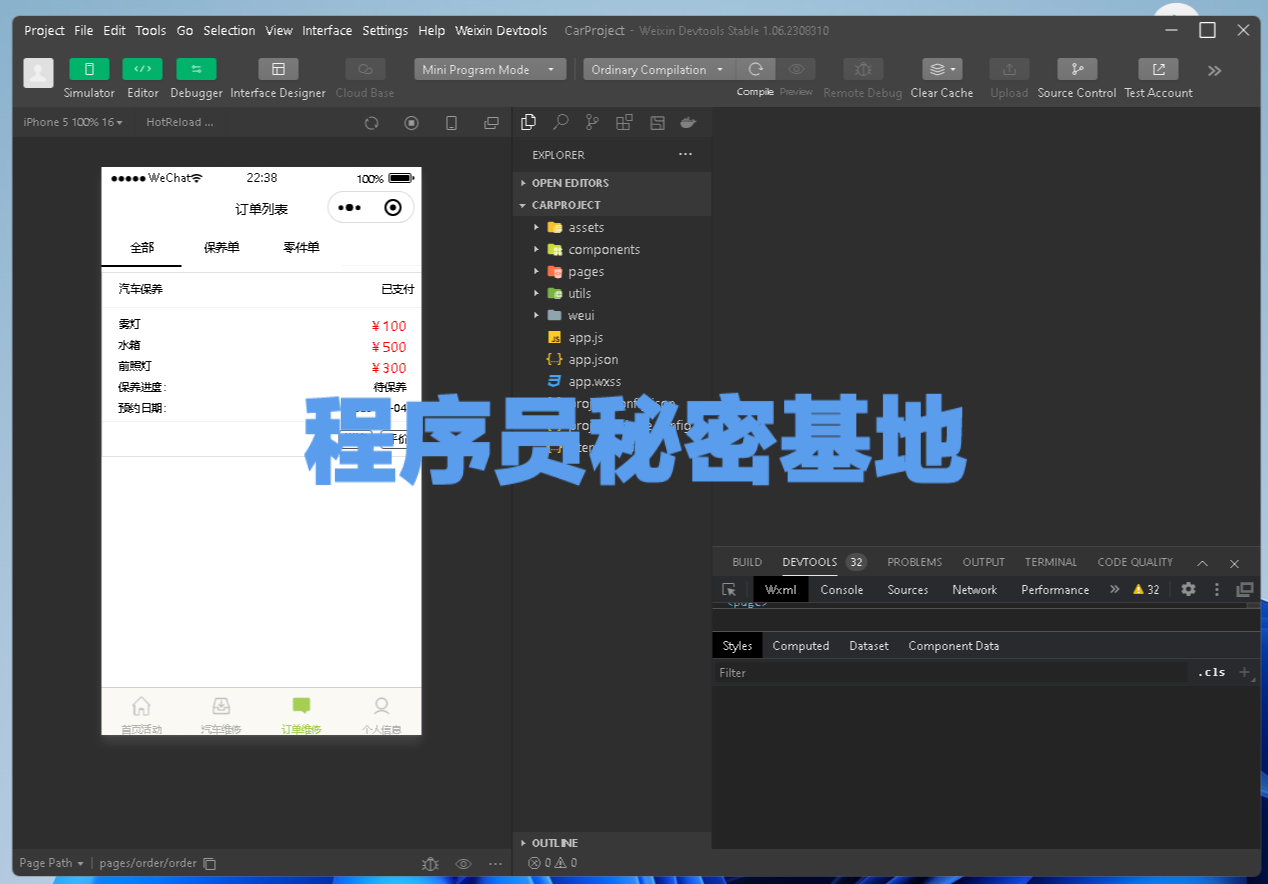Screen dimensions: 1268x884
Task: Open the Console devtools tab
Action: (x=842, y=590)
